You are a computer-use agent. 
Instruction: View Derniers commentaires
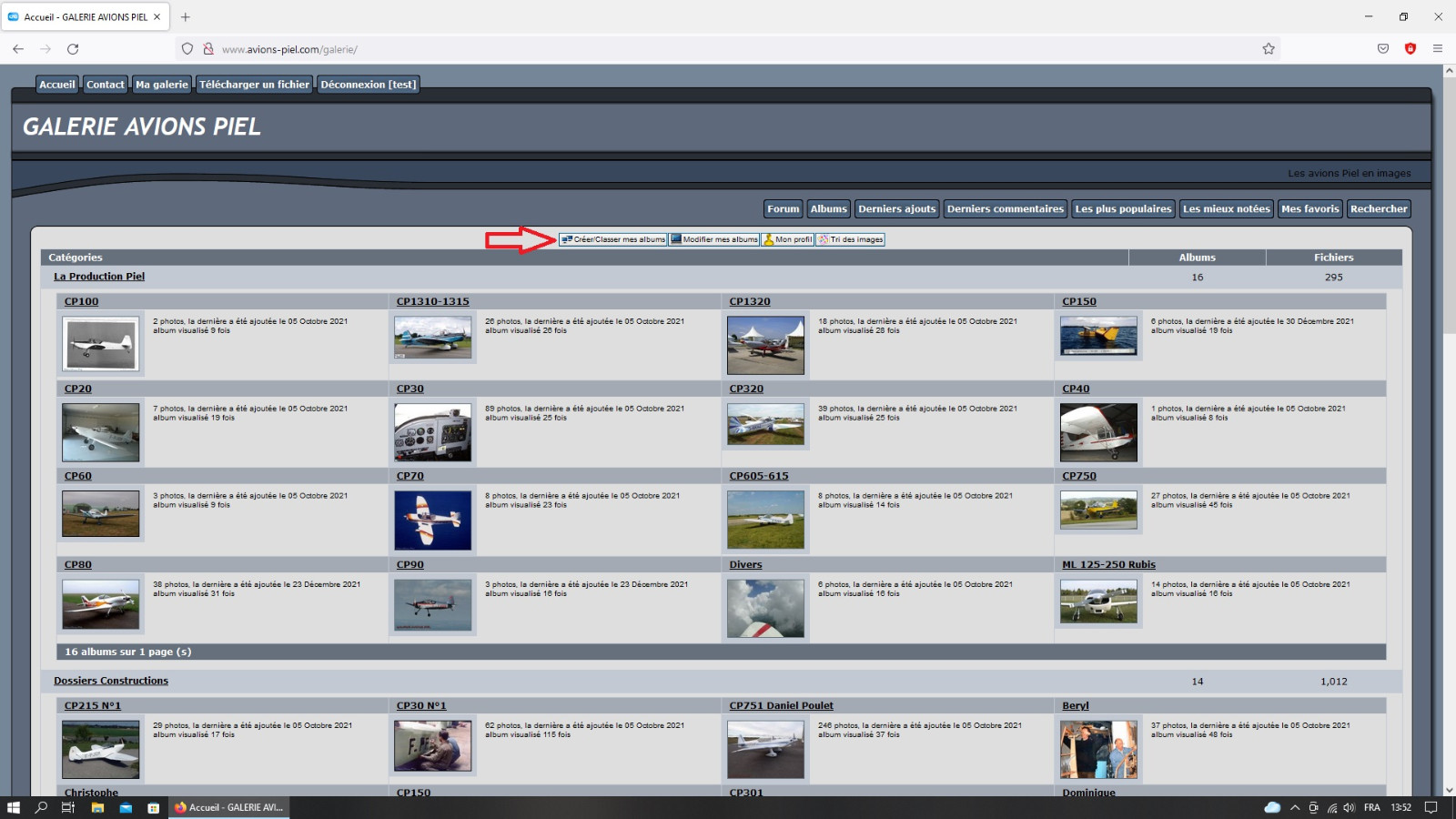(x=1006, y=209)
